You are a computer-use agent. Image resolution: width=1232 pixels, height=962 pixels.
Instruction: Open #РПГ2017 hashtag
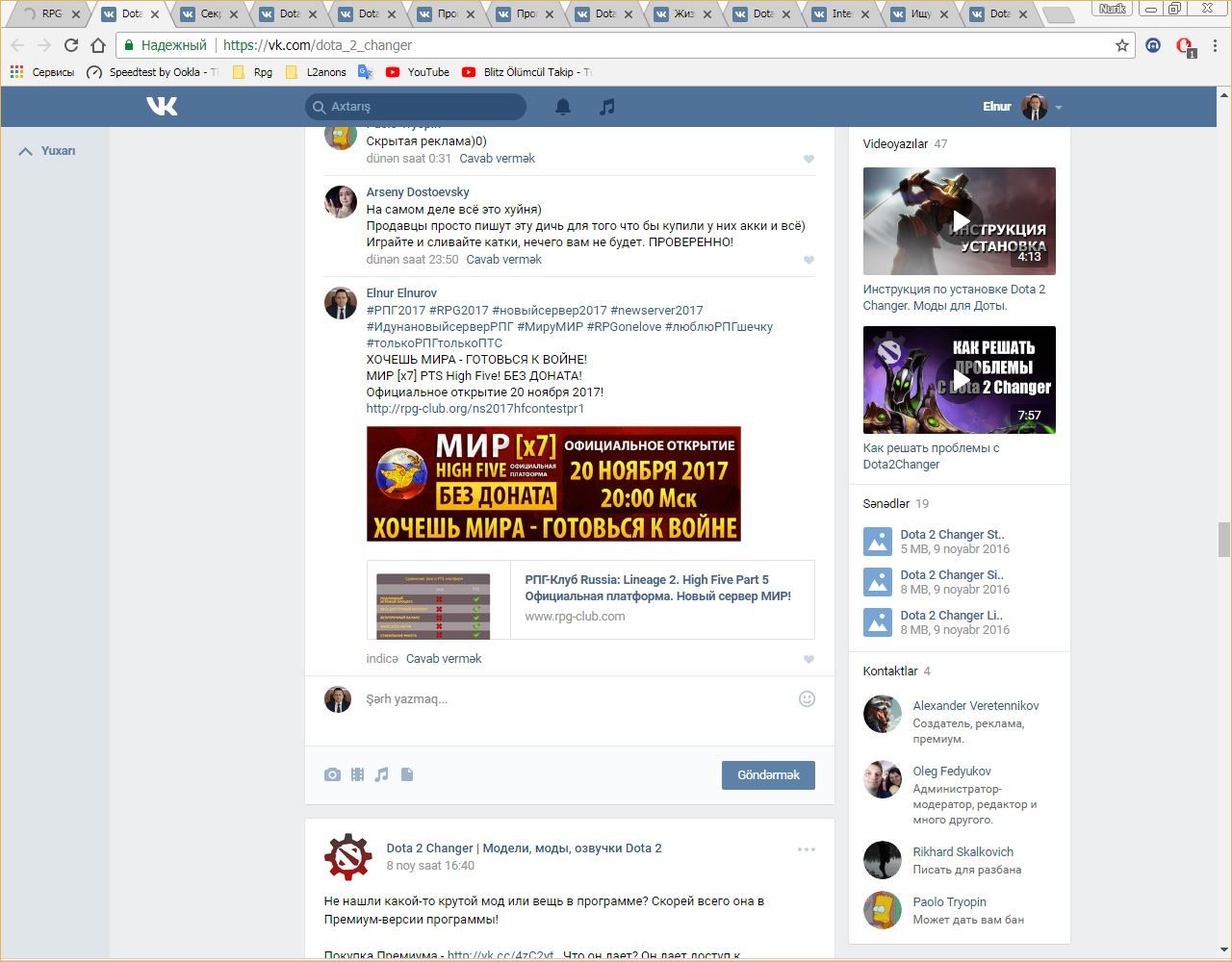click(x=396, y=311)
